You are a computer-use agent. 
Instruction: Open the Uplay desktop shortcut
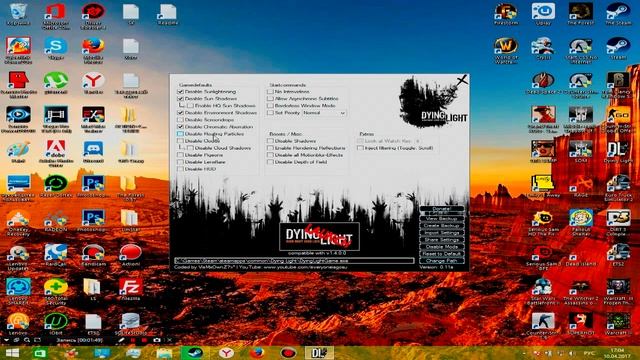(x=543, y=15)
